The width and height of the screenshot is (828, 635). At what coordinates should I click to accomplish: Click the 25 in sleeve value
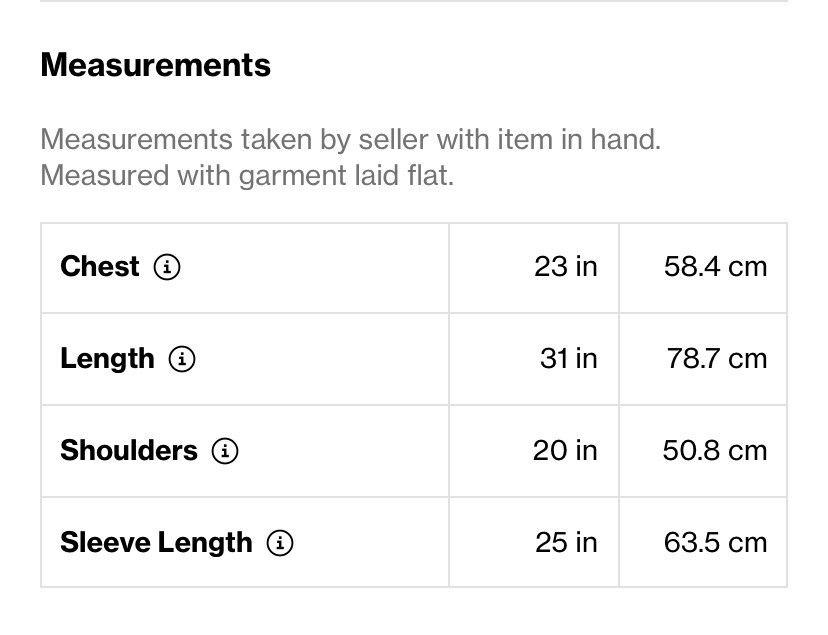tap(566, 543)
